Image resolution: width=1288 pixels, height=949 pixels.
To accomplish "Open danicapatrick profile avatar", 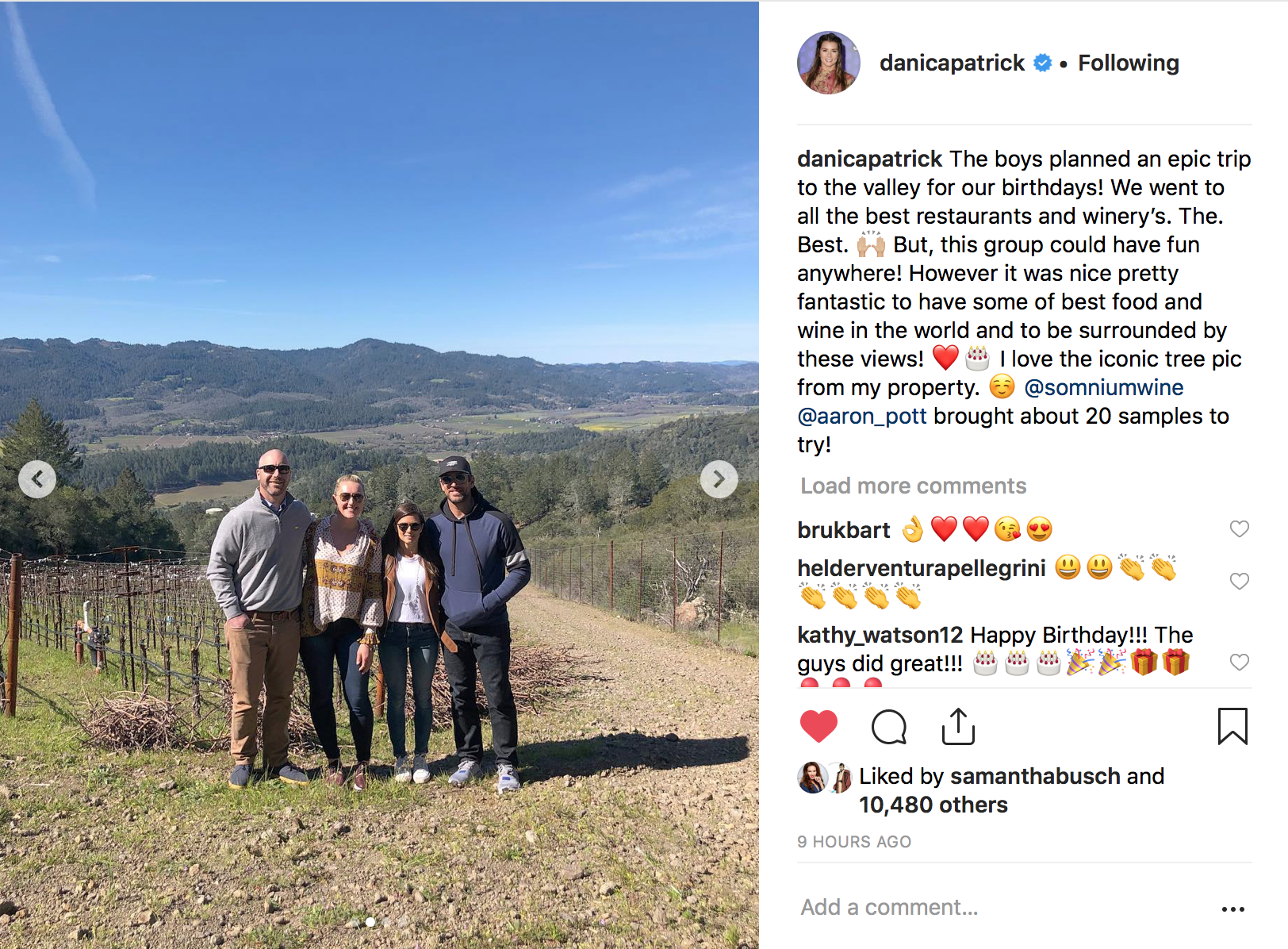I will [829, 63].
